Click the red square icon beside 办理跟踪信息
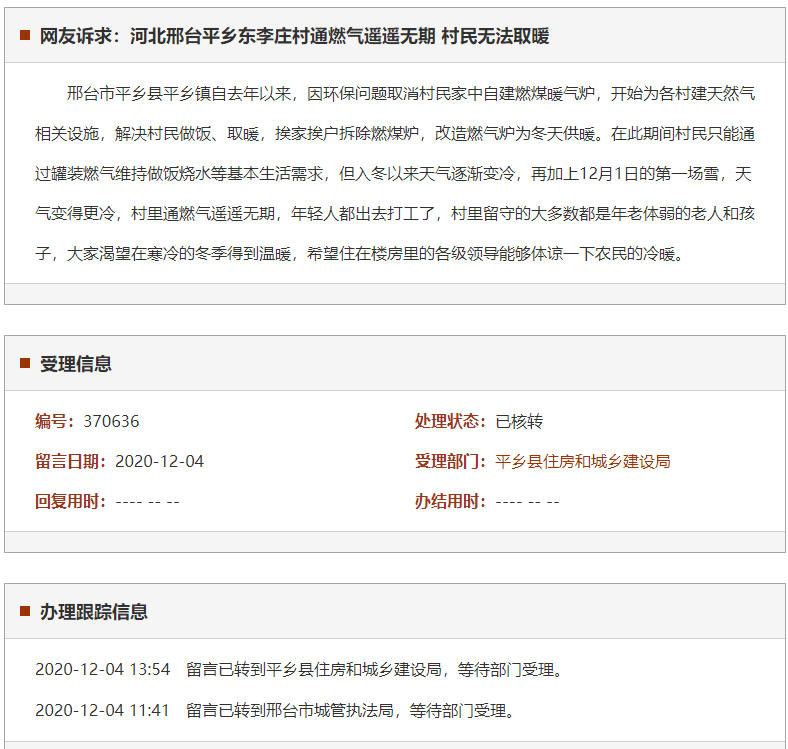The image size is (788, 749). (x=25, y=611)
